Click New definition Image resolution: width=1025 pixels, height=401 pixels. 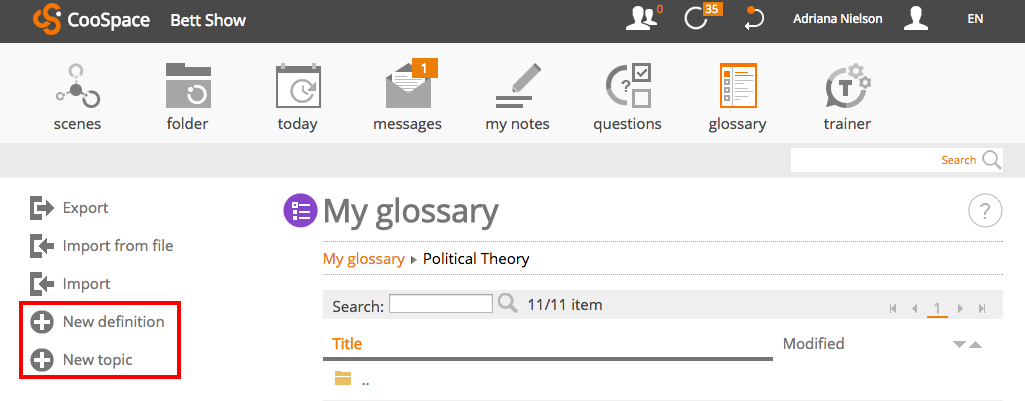click(x=113, y=322)
